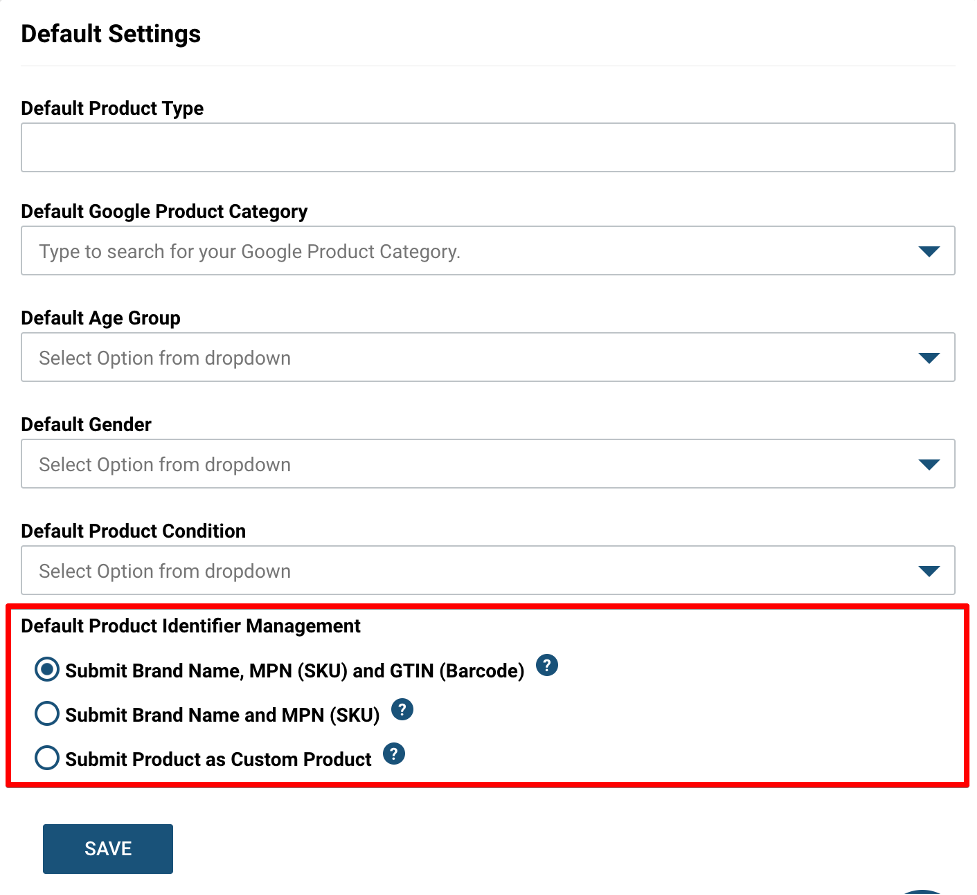The width and height of the screenshot is (977, 895).
Task: Open the Default Gender dropdown
Action: pyautogui.click(x=488, y=464)
